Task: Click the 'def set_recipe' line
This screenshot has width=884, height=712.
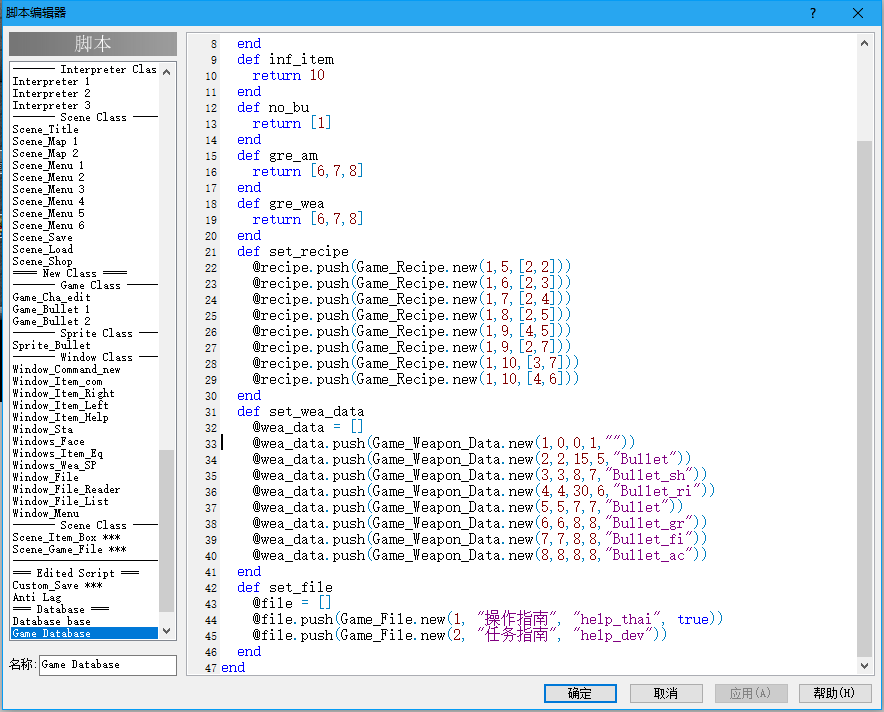Action: coord(293,251)
